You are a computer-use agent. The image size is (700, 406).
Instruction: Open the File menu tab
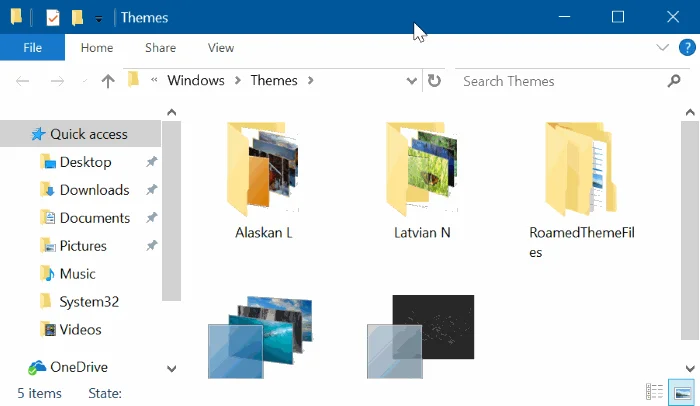coord(33,47)
